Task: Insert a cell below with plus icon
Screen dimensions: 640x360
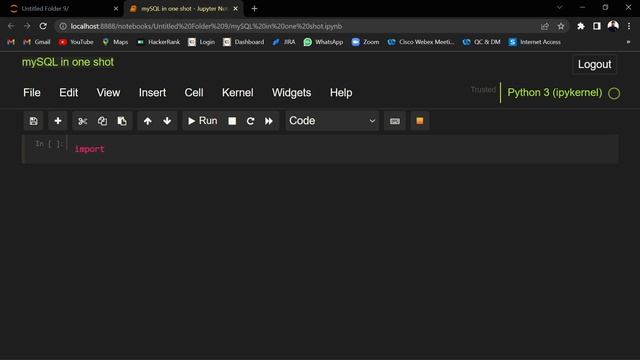Action: click(58, 121)
